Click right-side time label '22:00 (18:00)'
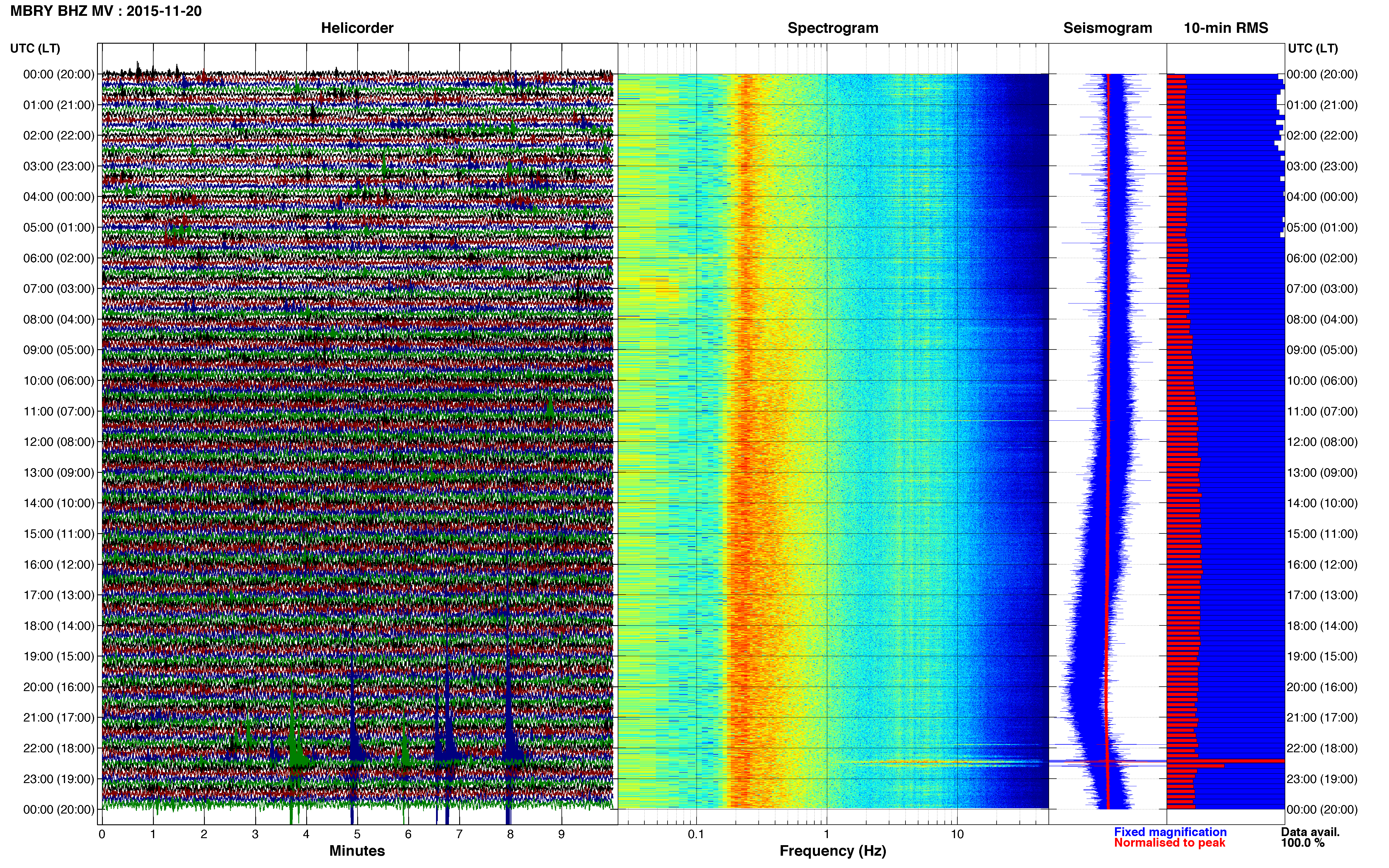The width and height of the screenshot is (1389, 868). [x=1322, y=748]
